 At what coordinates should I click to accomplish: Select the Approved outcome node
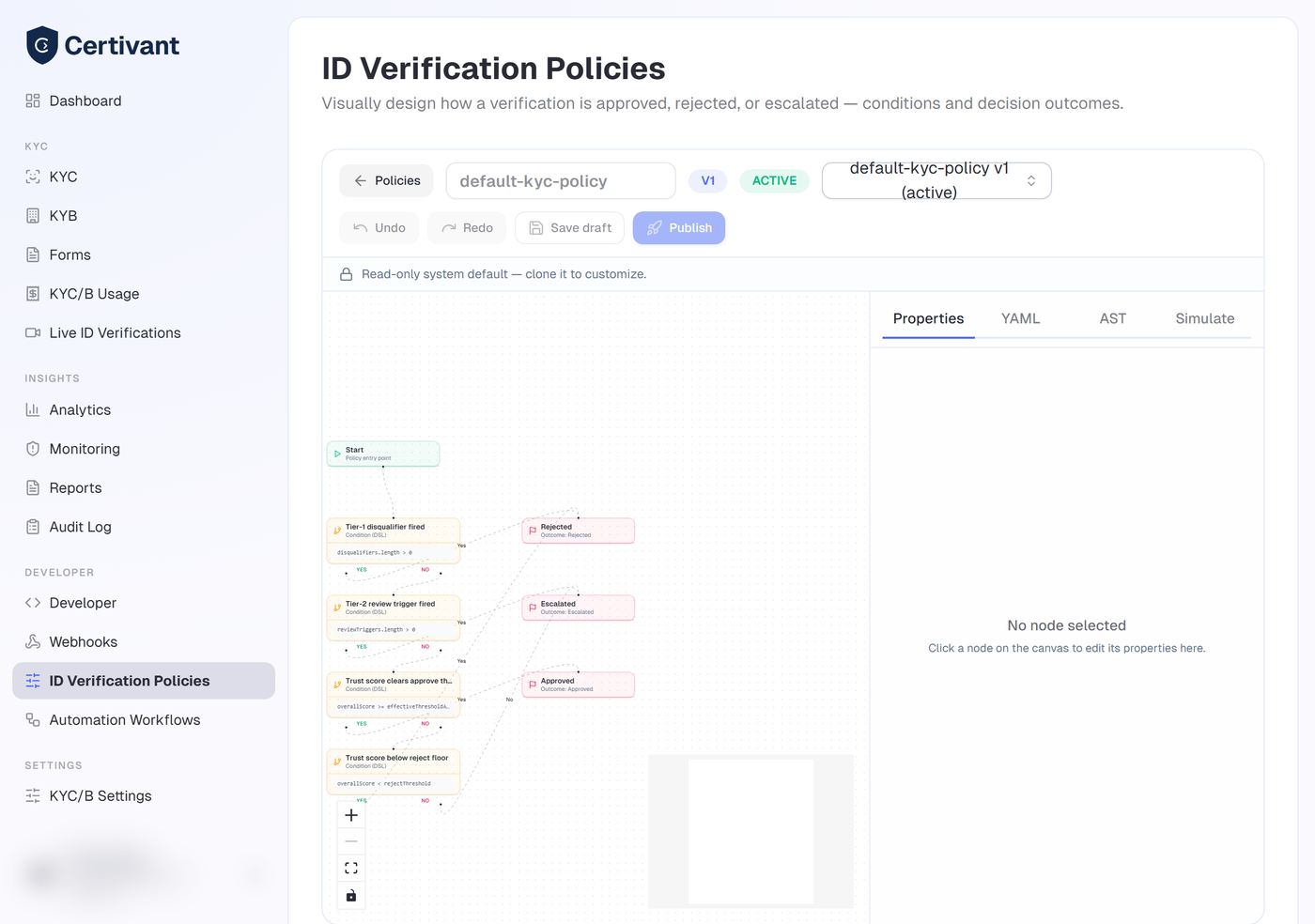[x=579, y=685]
